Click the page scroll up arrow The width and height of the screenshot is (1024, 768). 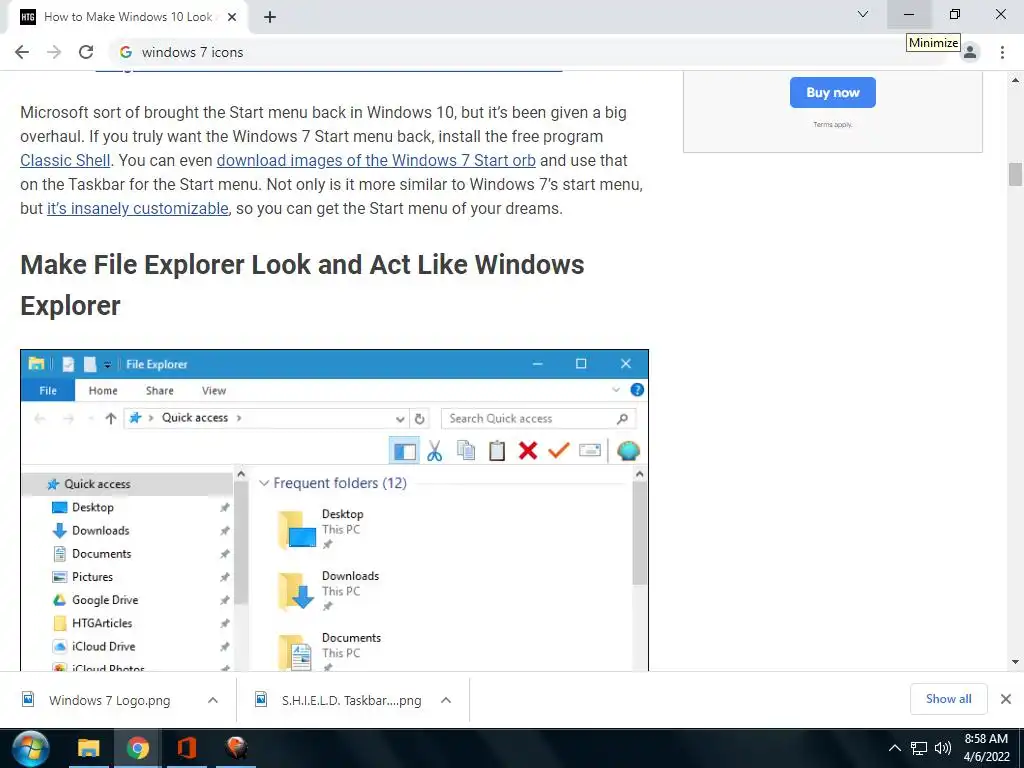pyautogui.click(x=1016, y=80)
